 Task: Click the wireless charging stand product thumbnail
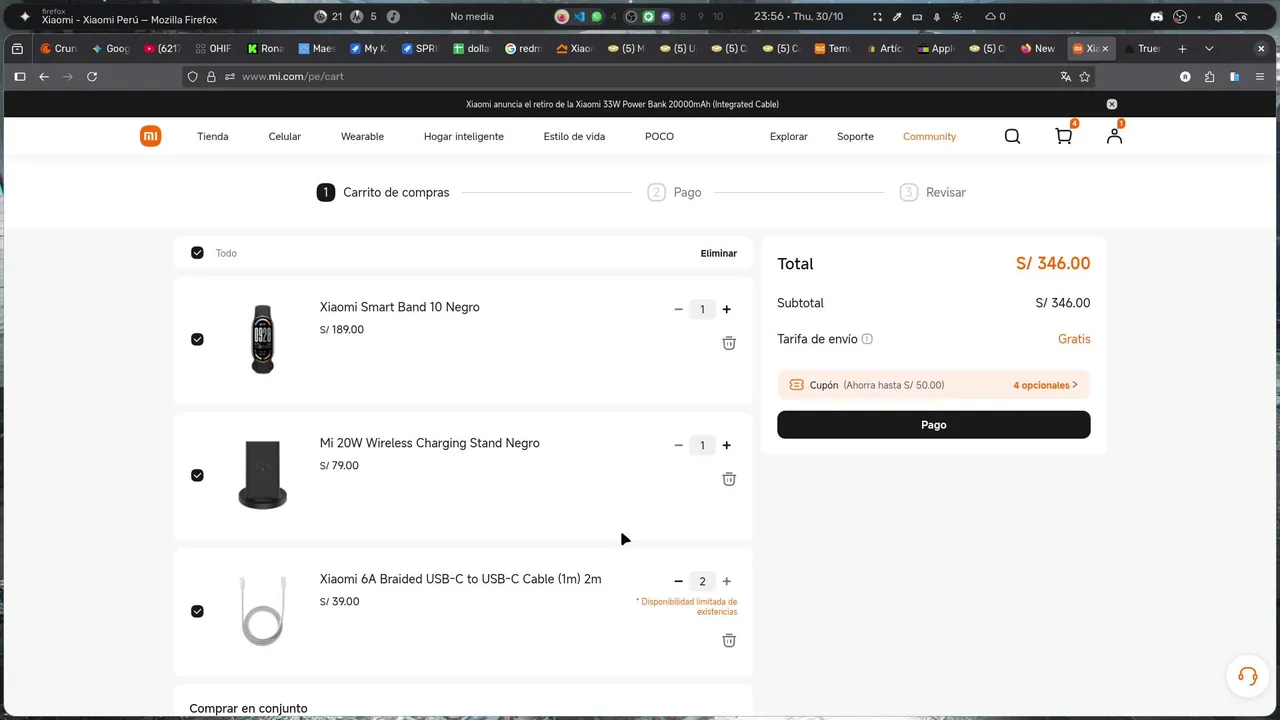point(262,475)
